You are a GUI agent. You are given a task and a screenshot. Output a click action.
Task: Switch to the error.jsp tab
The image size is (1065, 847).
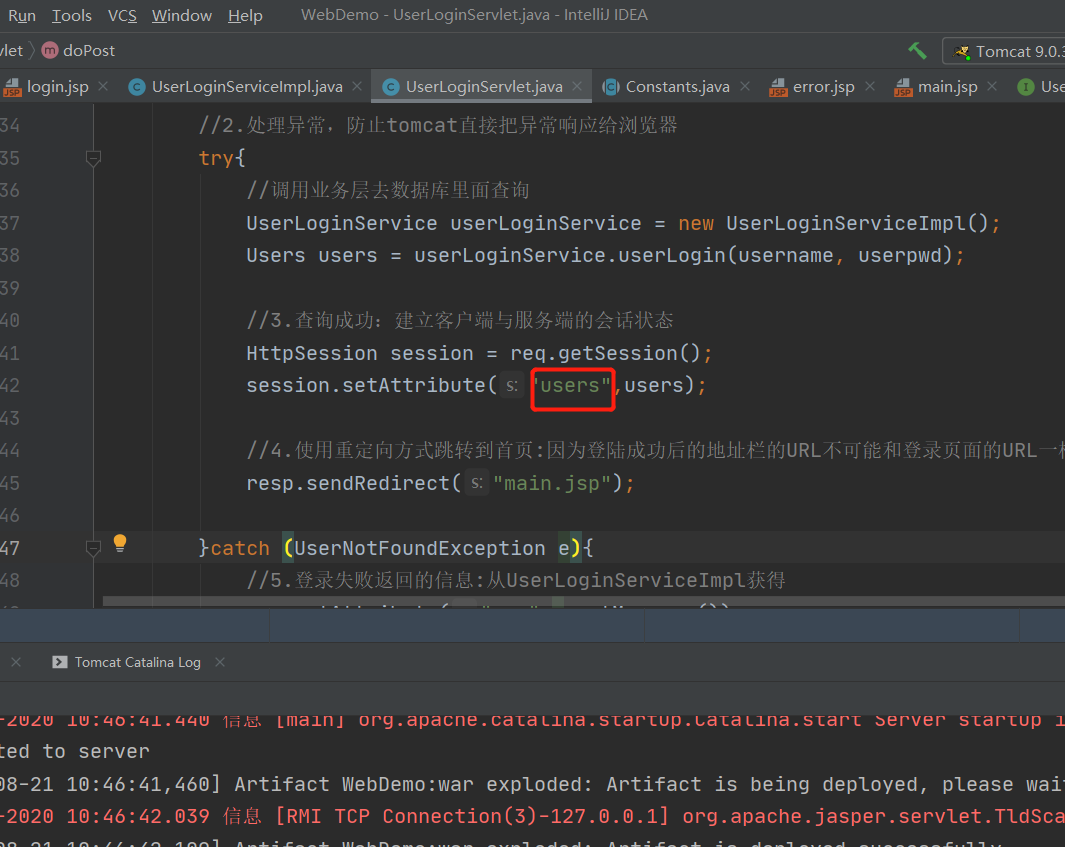(x=823, y=87)
